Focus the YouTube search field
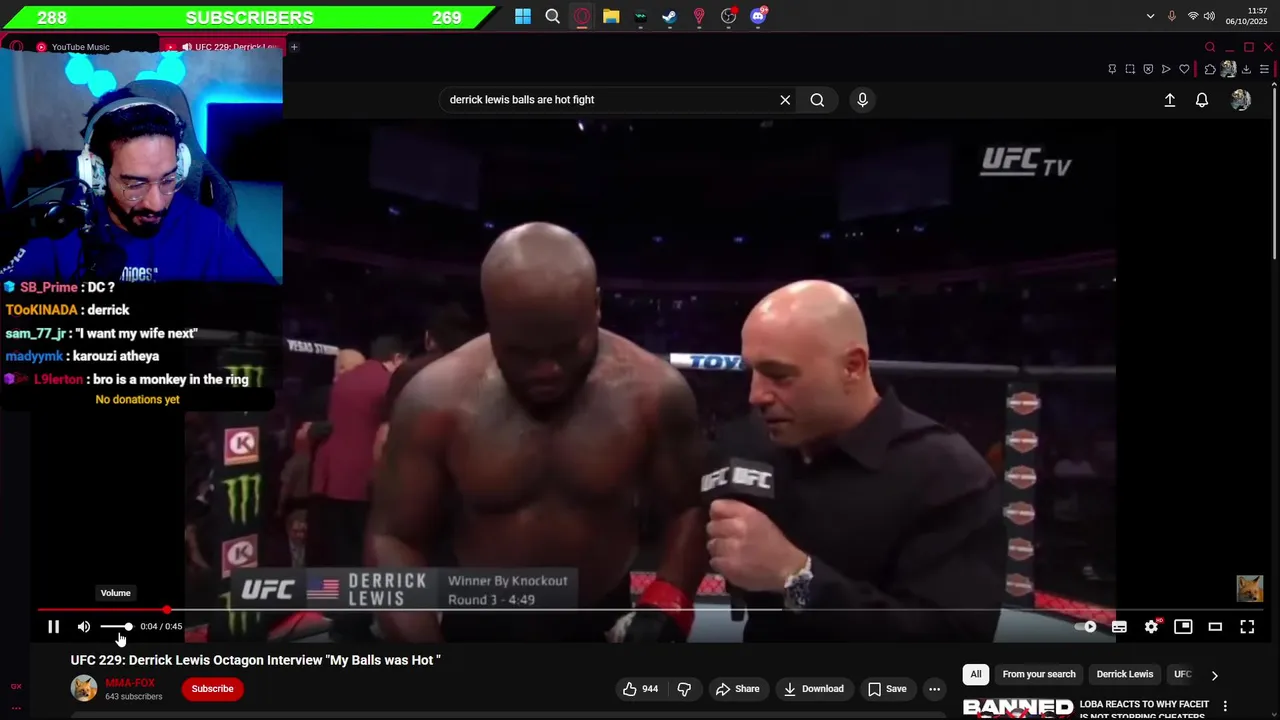Viewport: 1280px width, 720px height. click(610, 100)
